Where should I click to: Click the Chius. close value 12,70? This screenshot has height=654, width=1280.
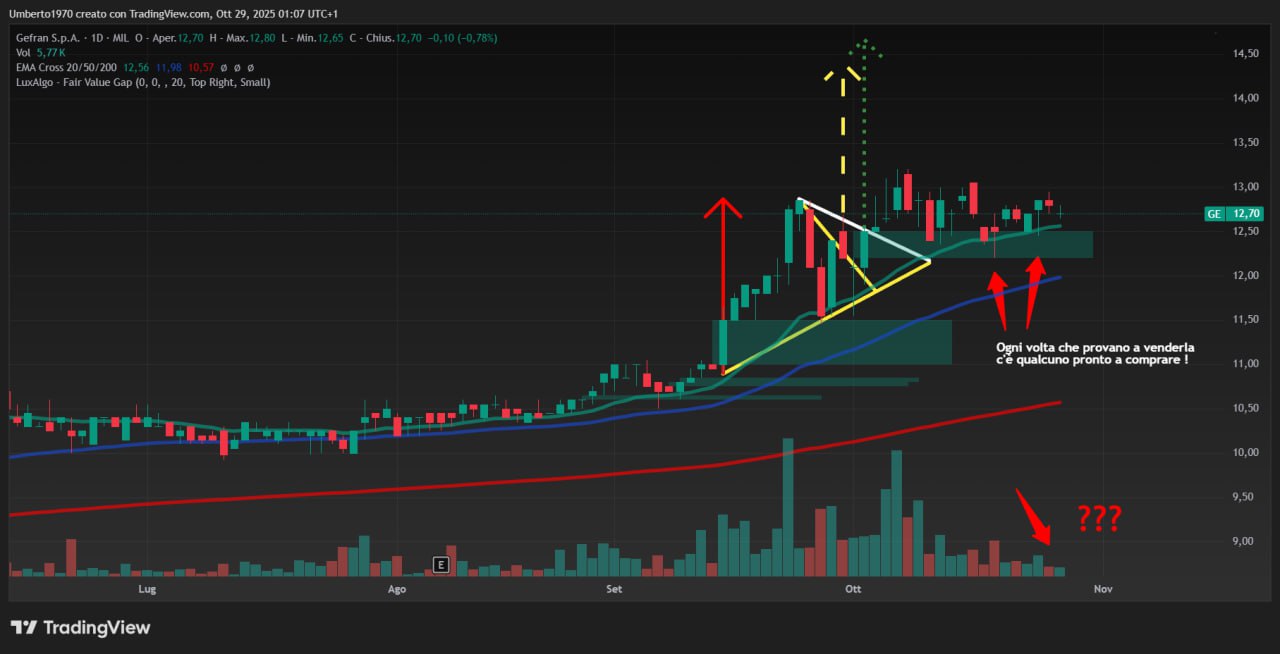(x=408, y=38)
